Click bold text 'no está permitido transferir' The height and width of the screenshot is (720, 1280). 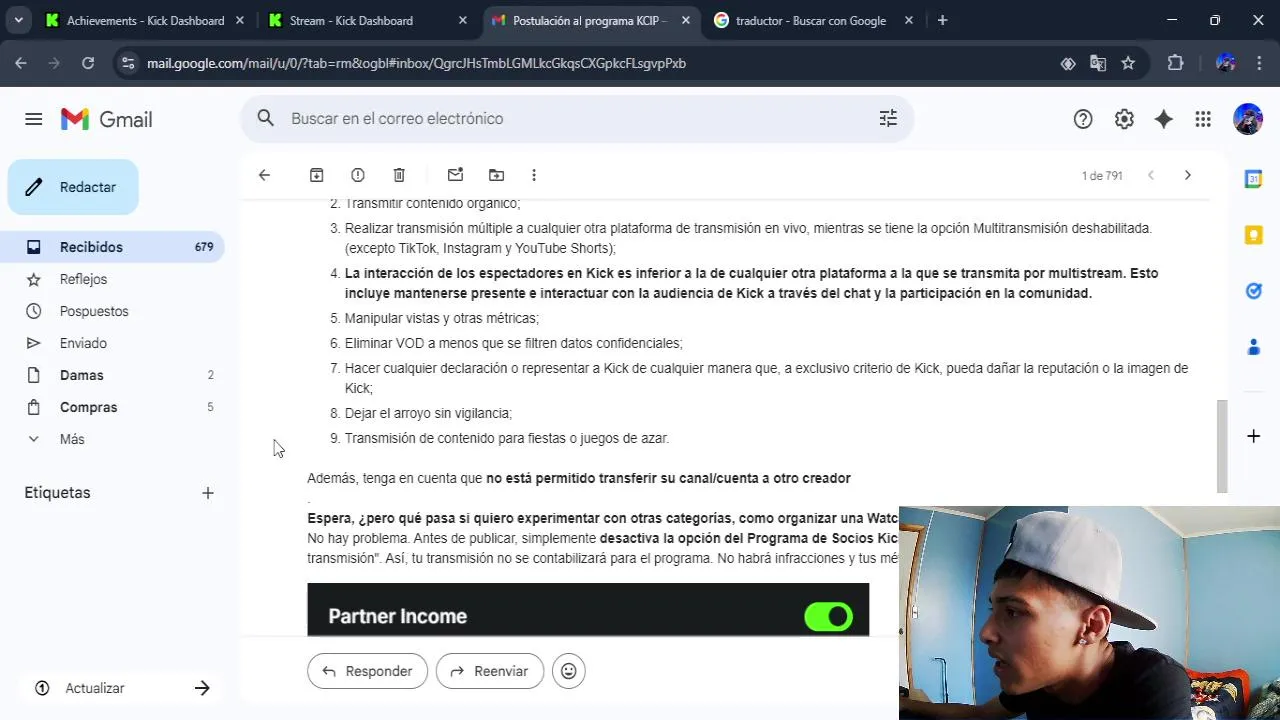click(x=573, y=478)
